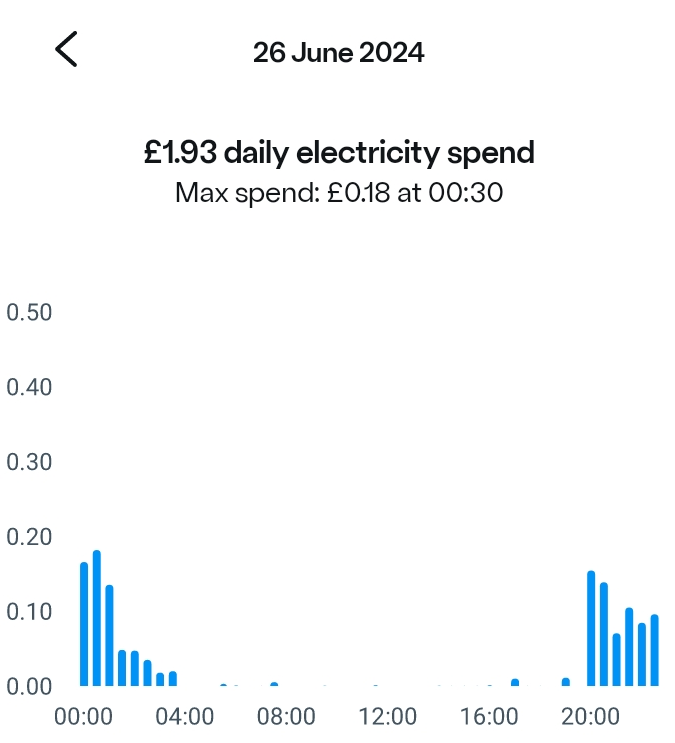Tap the first bar at 00:00
This screenshot has width=675, height=743.
84,624
